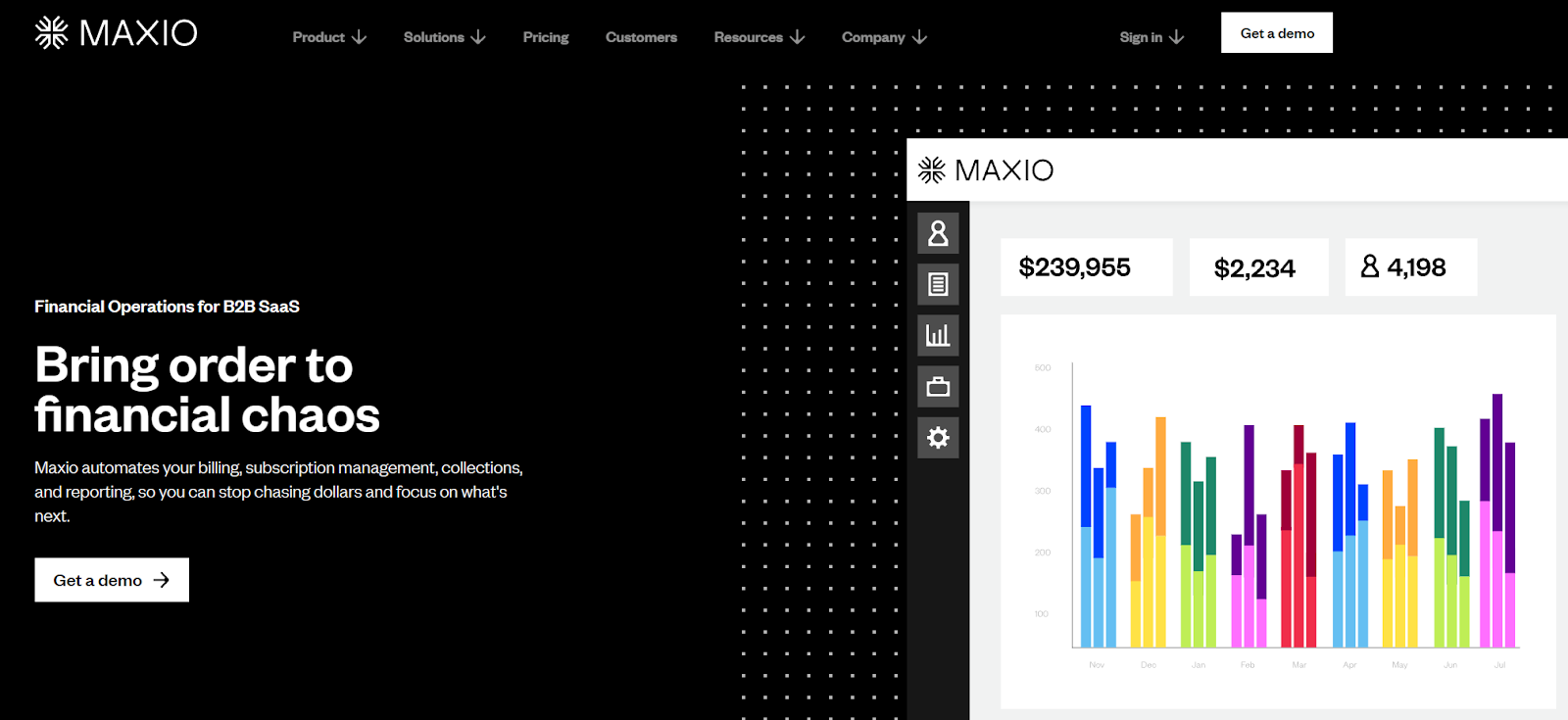Click the person icon beside 4,198

tap(1370, 265)
